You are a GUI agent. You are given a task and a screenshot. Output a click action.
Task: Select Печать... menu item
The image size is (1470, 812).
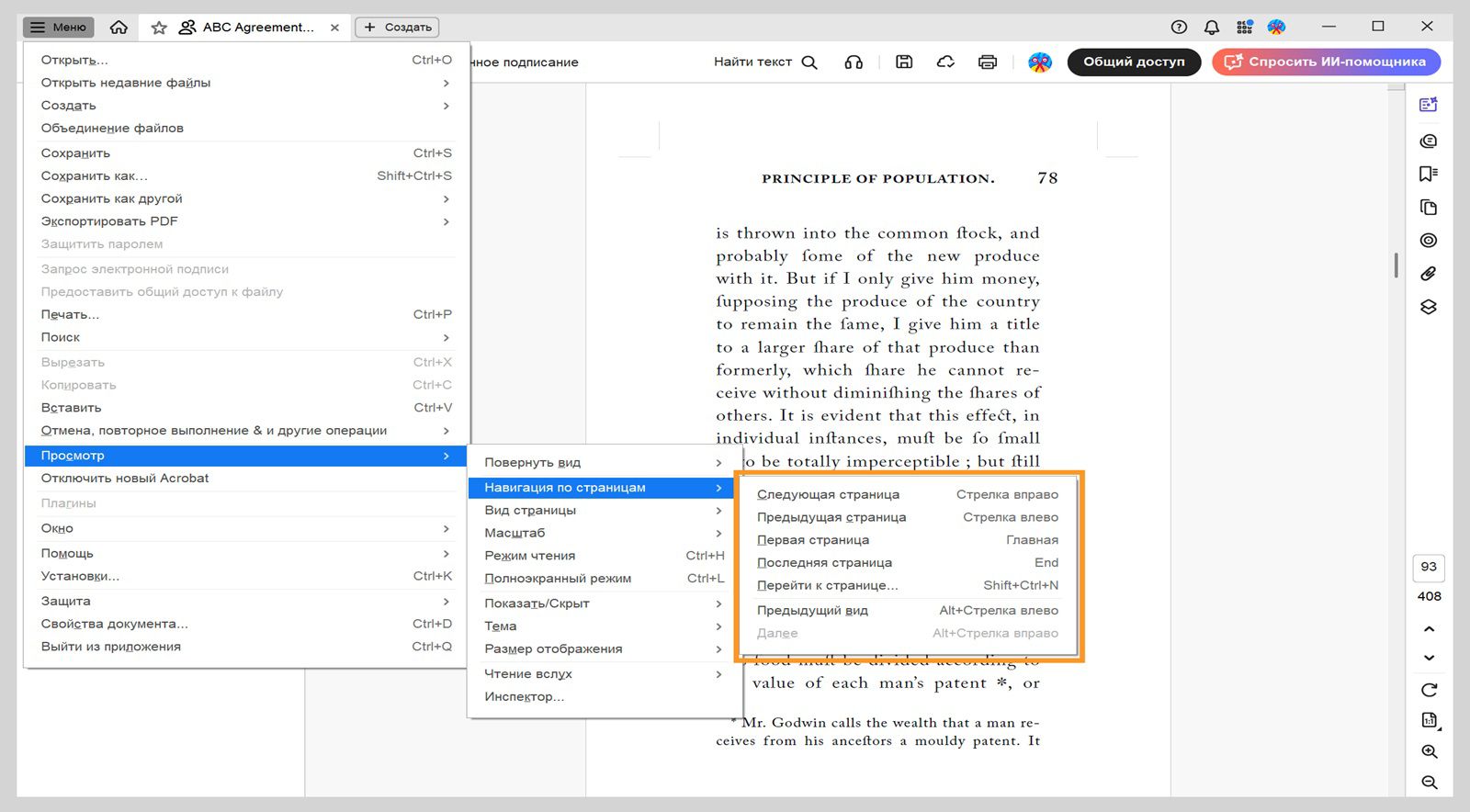pos(246,314)
